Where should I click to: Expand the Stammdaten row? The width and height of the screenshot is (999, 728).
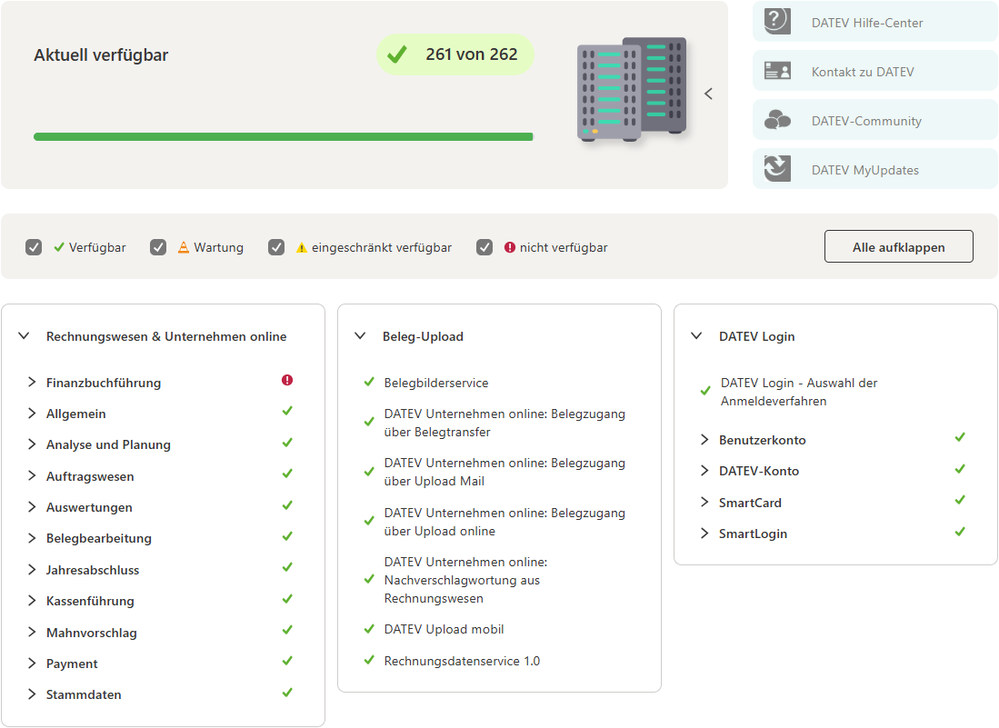(x=31, y=694)
